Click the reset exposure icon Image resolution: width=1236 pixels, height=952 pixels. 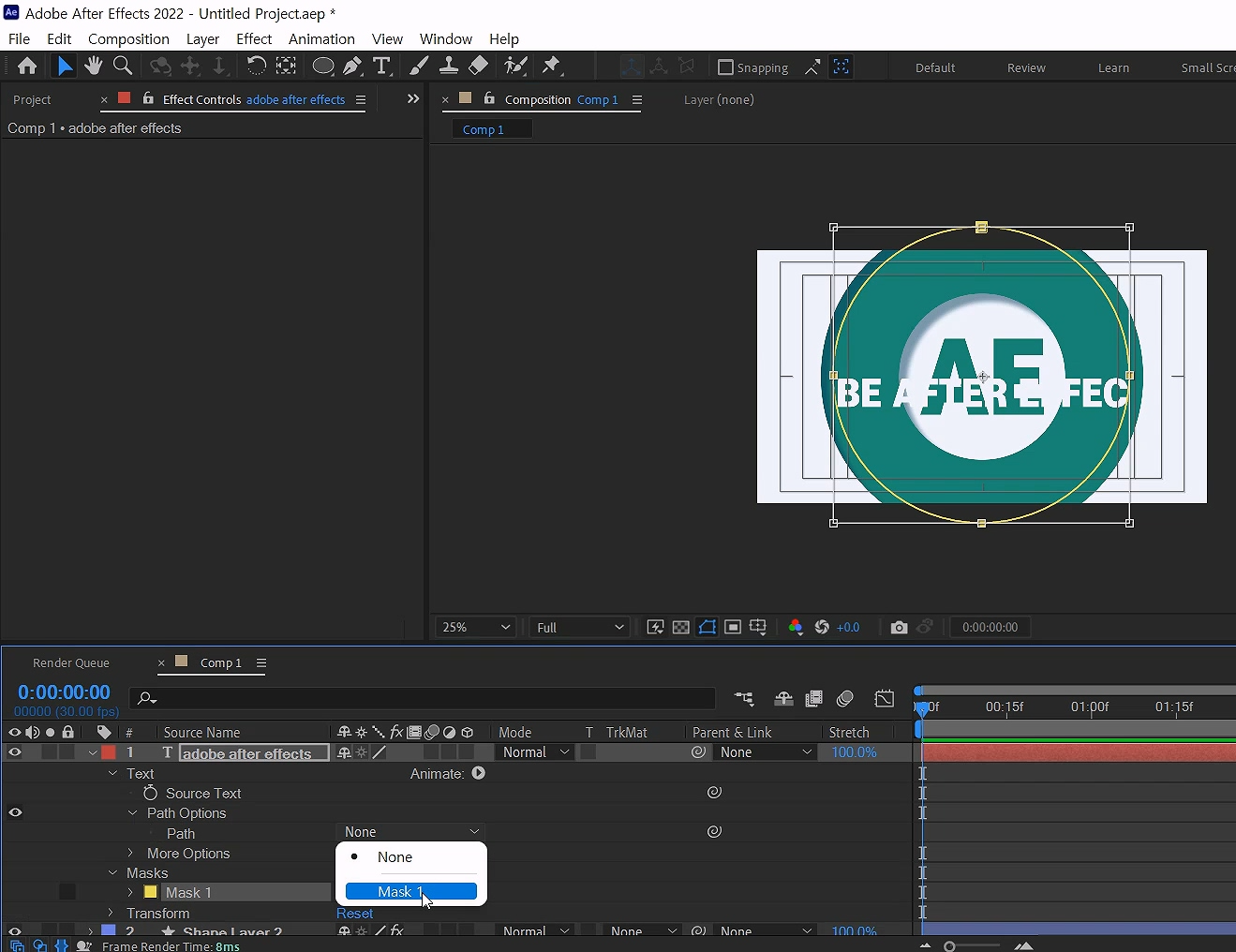(822, 627)
